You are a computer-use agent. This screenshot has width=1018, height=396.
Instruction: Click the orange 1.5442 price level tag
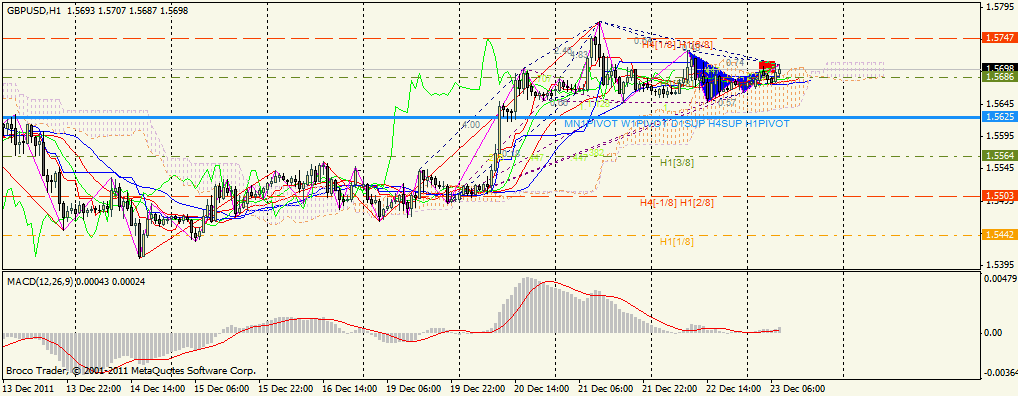coord(999,235)
